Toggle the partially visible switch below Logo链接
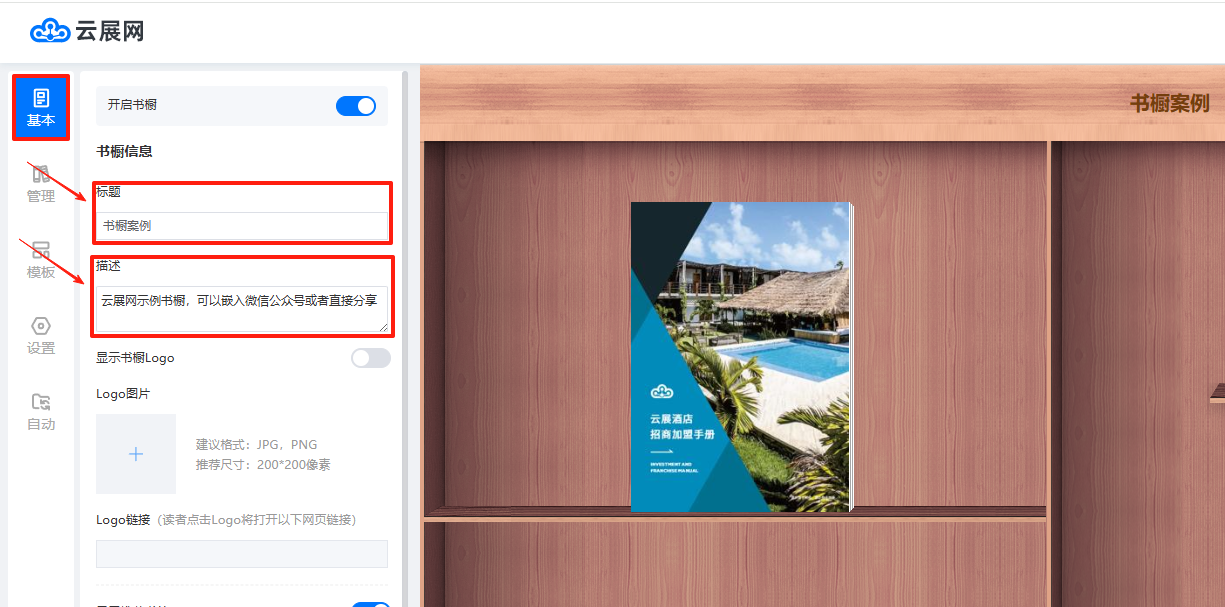The image size is (1225, 607). (370, 603)
